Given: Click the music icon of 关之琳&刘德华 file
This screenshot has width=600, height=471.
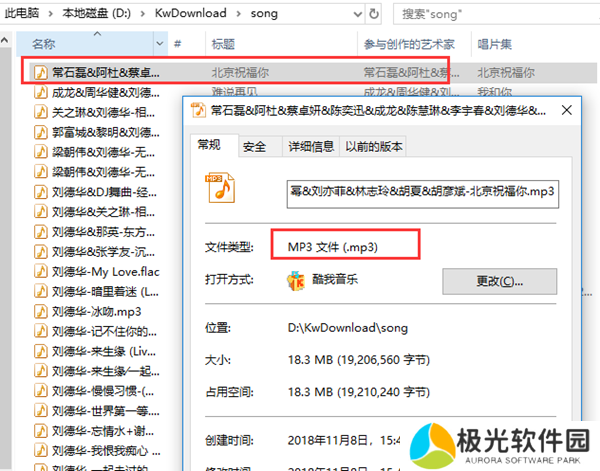Looking at the screenshot, I should point(41,112).
